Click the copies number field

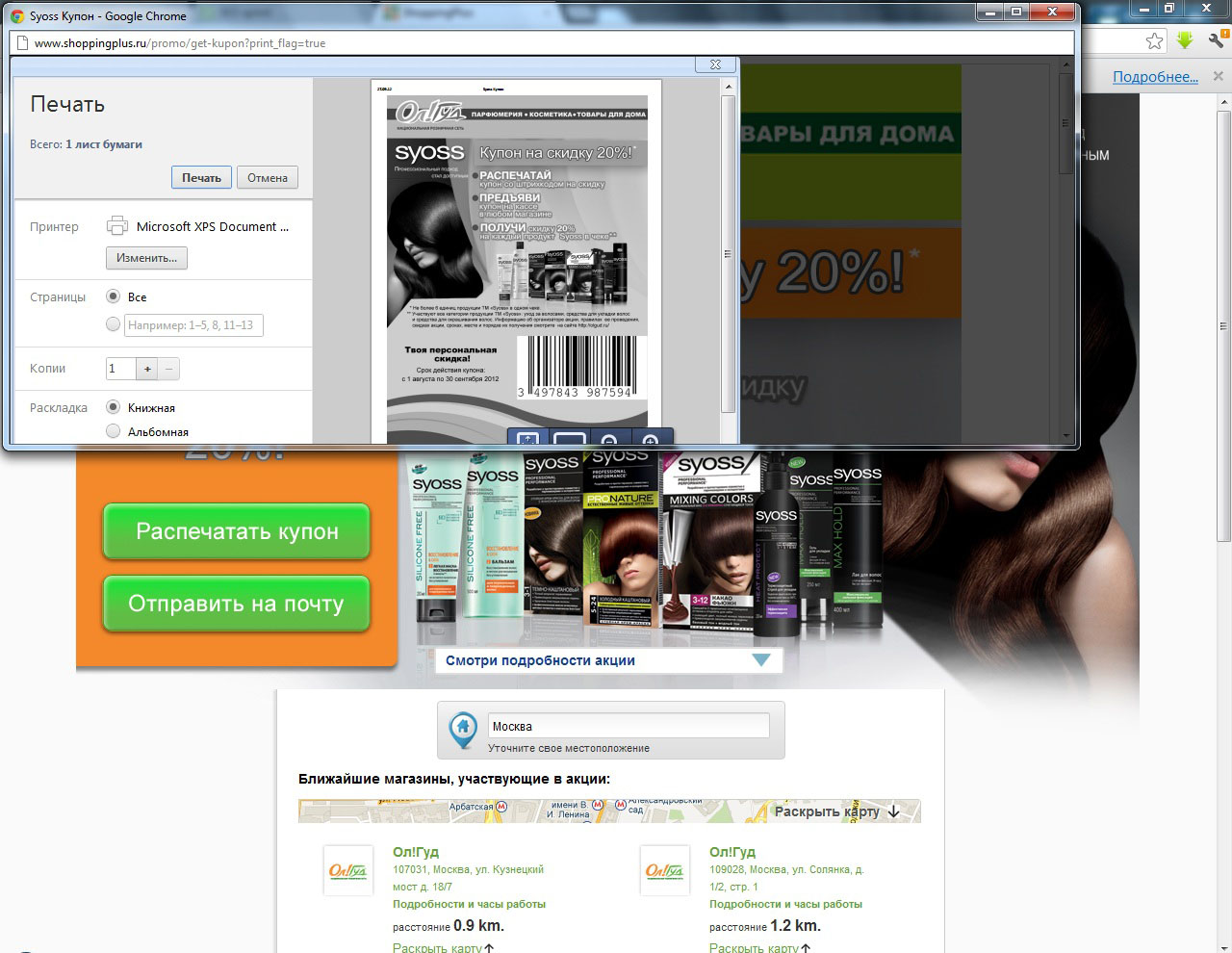click(121, 369)
